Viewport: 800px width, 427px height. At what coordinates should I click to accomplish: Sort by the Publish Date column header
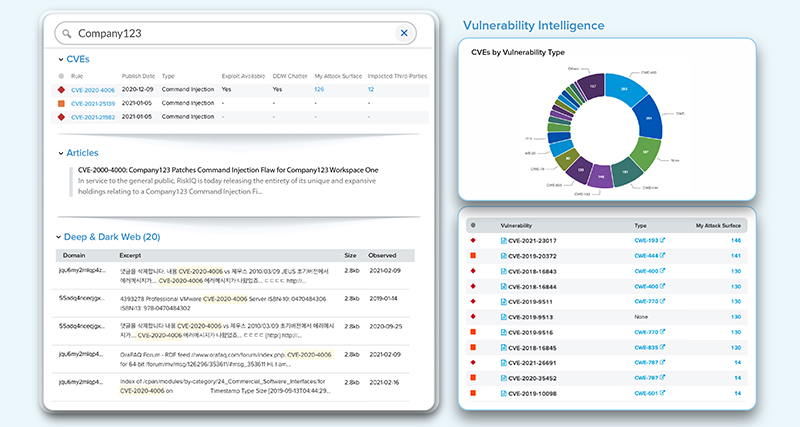pyautogui.click(x=138, y=76)
